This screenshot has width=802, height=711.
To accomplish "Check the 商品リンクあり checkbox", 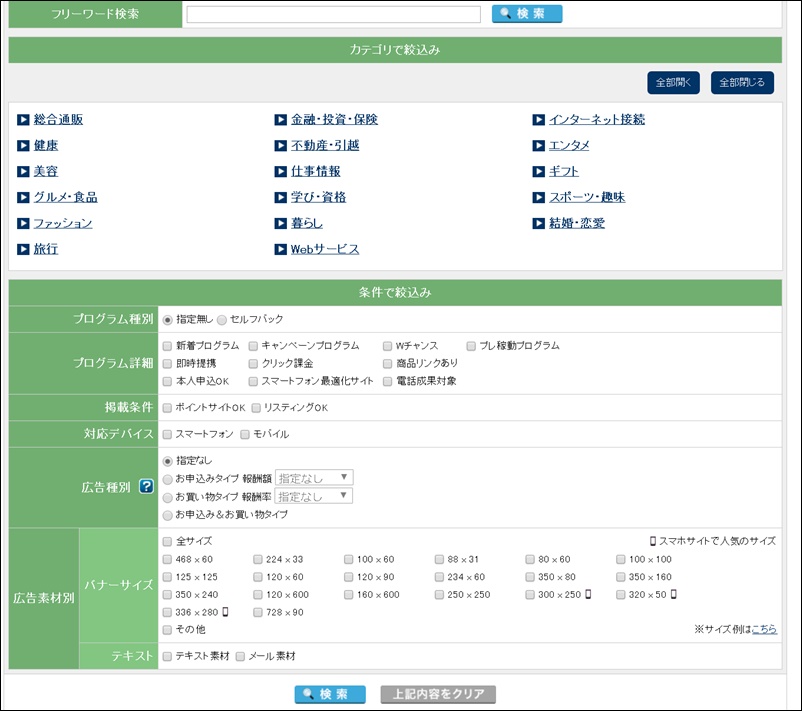I will click(388, 364).
